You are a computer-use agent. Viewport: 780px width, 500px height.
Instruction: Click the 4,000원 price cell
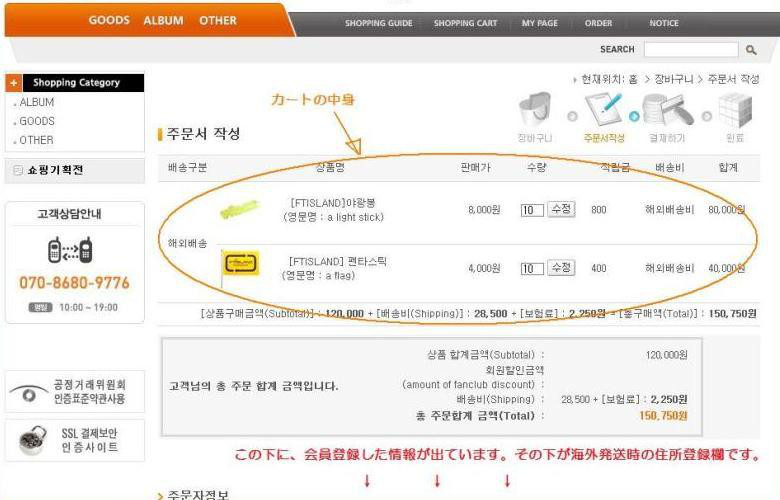tap(484, 269)
